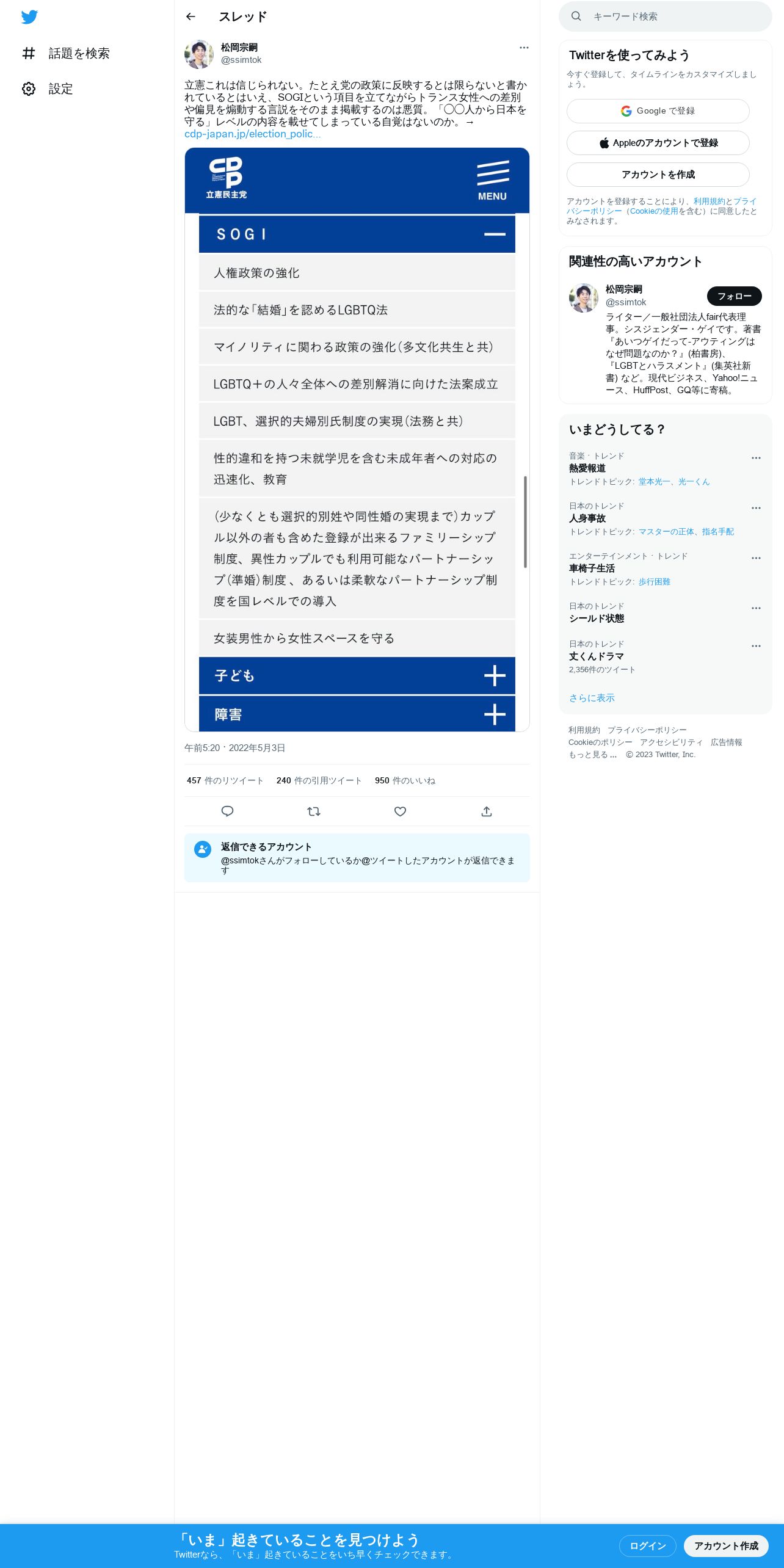The height and width of the screenshot is (1568, 784).
Task: Click the retweet icon
Action: (314, 811)
